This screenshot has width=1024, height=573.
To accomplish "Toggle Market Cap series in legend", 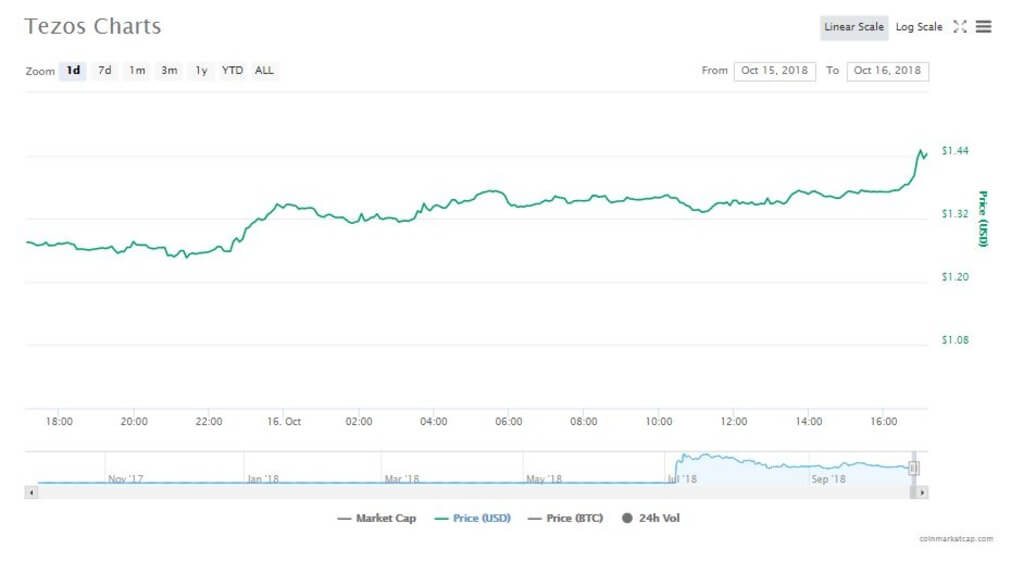I will [x=376, y=518].
